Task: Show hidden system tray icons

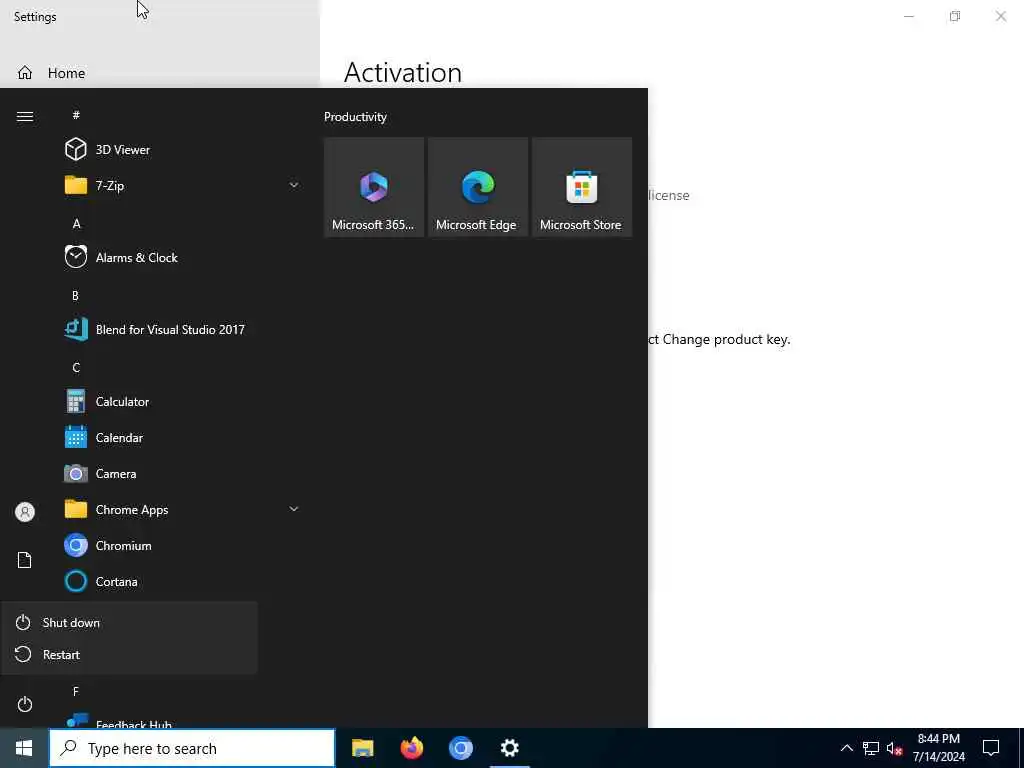Action: click(846, 748)
